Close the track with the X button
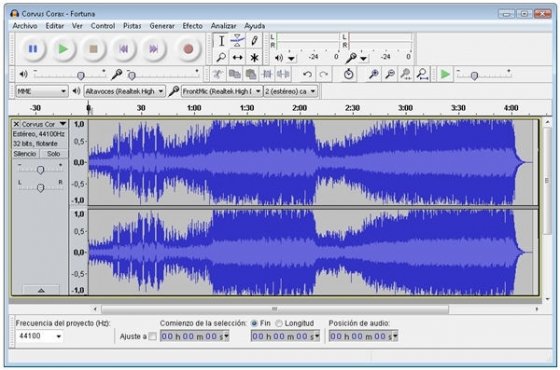The height and width of the screenshot is (370, 560). tap(16, 124)
